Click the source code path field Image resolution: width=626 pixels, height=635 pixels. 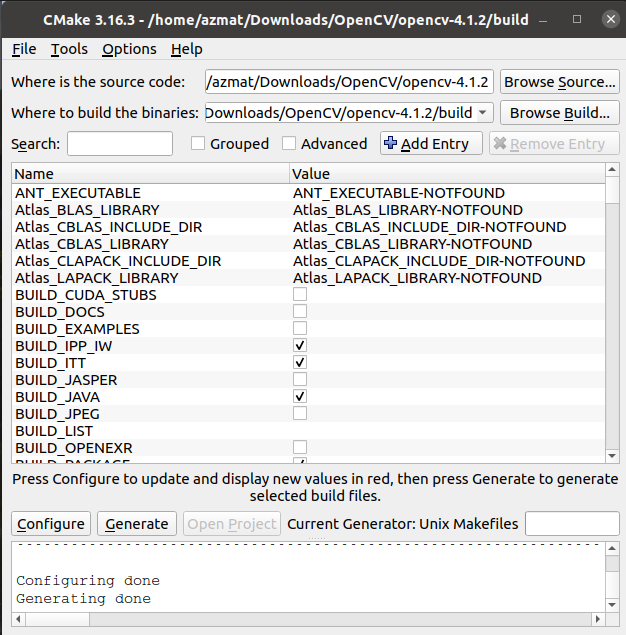[x=349, y=82]
